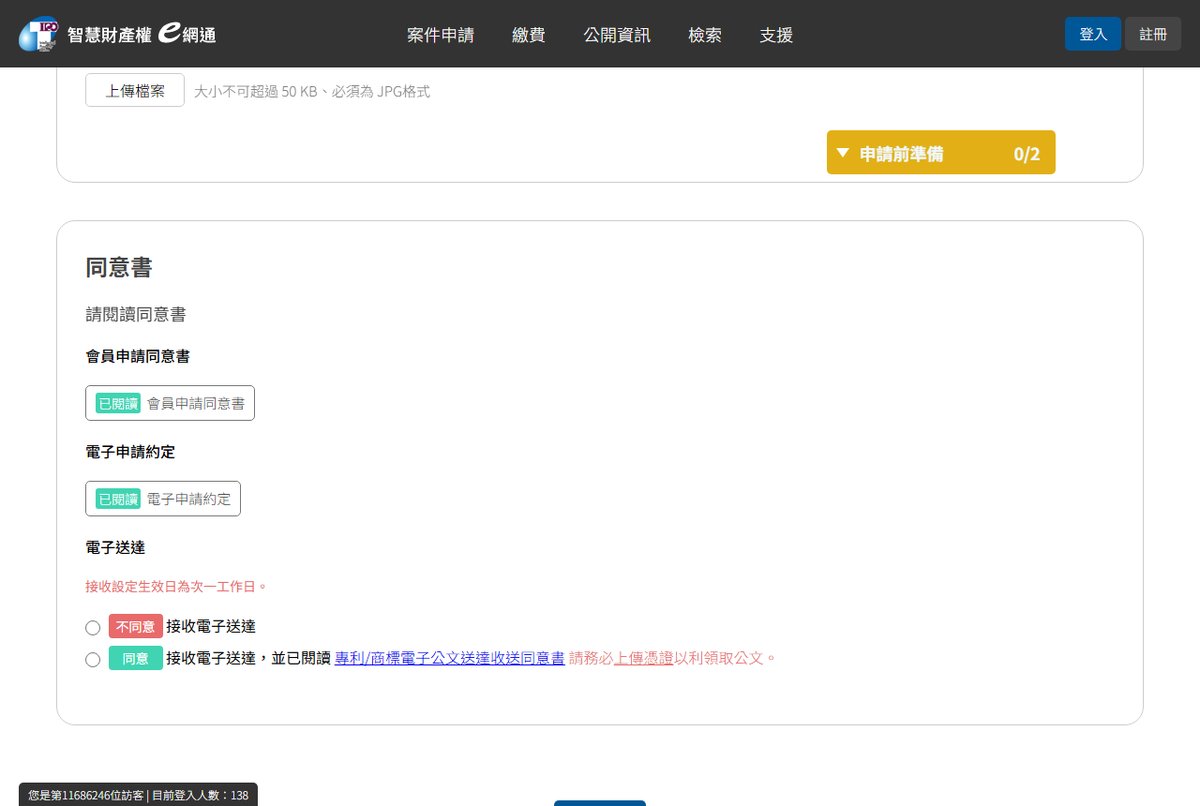Viewport: 1200px width, 806px height.
Task: Select 不同意 接收電子送達 radio option
Action: click(x=93, y=628)
